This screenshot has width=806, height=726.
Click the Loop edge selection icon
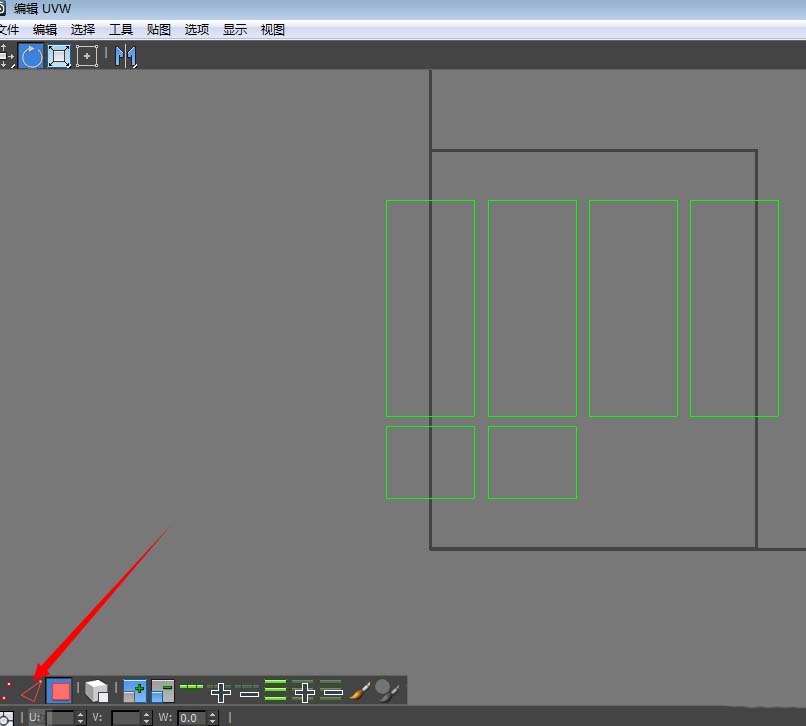pos(192,687)
